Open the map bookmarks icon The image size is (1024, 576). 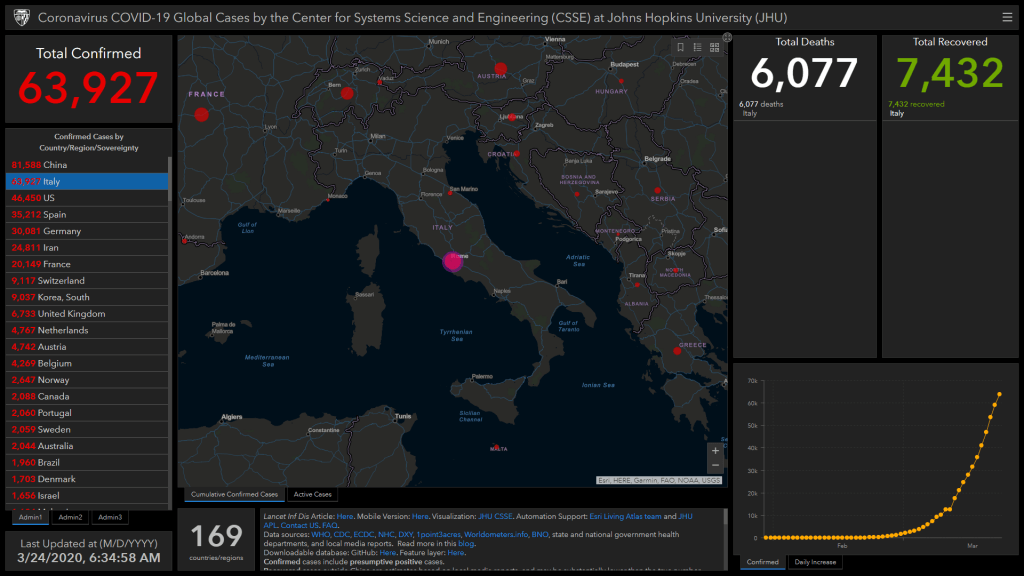pyautogui.click(x=680, y=48)
